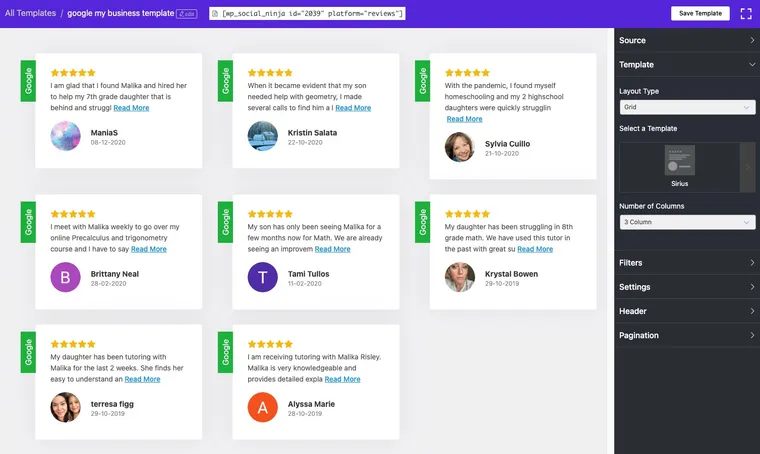Click the date 08-12-2020
The height and width of the screenshot is (454, 760).
point(108,142)
